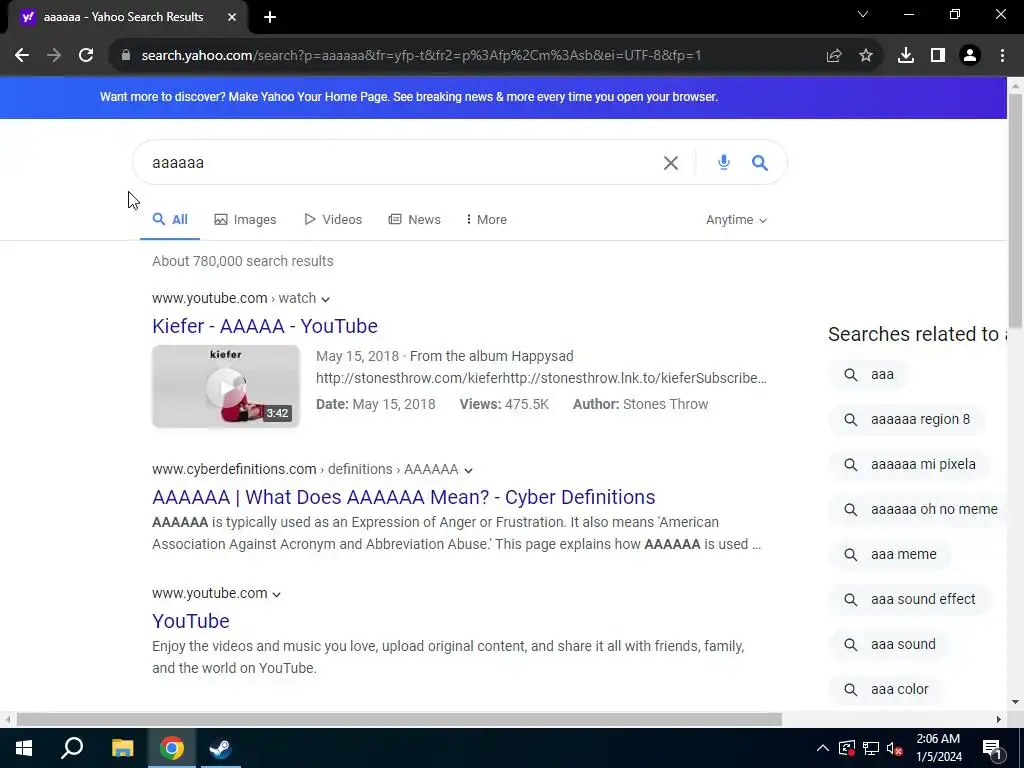
Task: Expand the Anytime filter dropdown
Action: [736, 220]
